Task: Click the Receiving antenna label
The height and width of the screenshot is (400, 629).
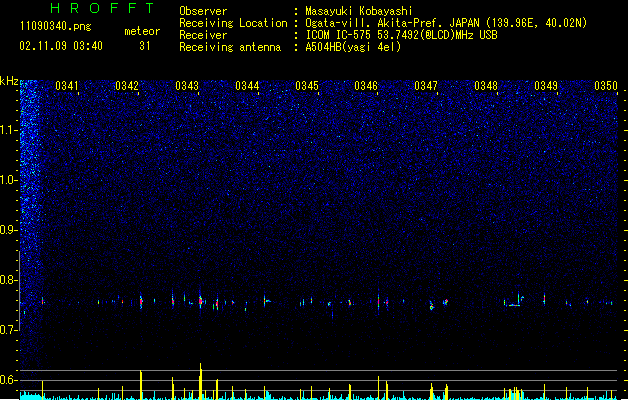Action: (x=230, y=47)
